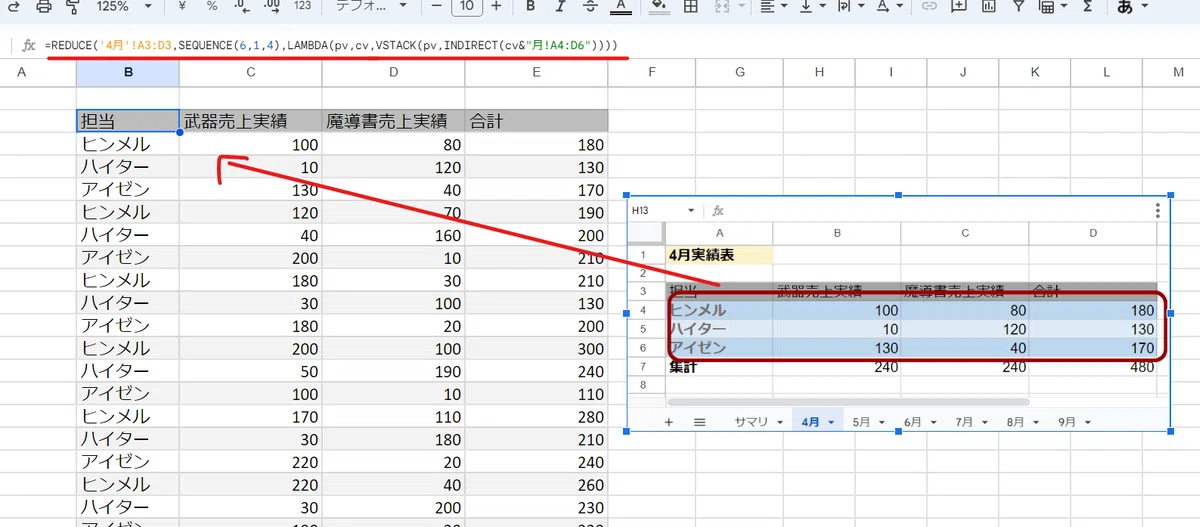Increase font size with plus button
This screenshot has width=1200, height=527.
pyautogui.click(x=496, y=6)
